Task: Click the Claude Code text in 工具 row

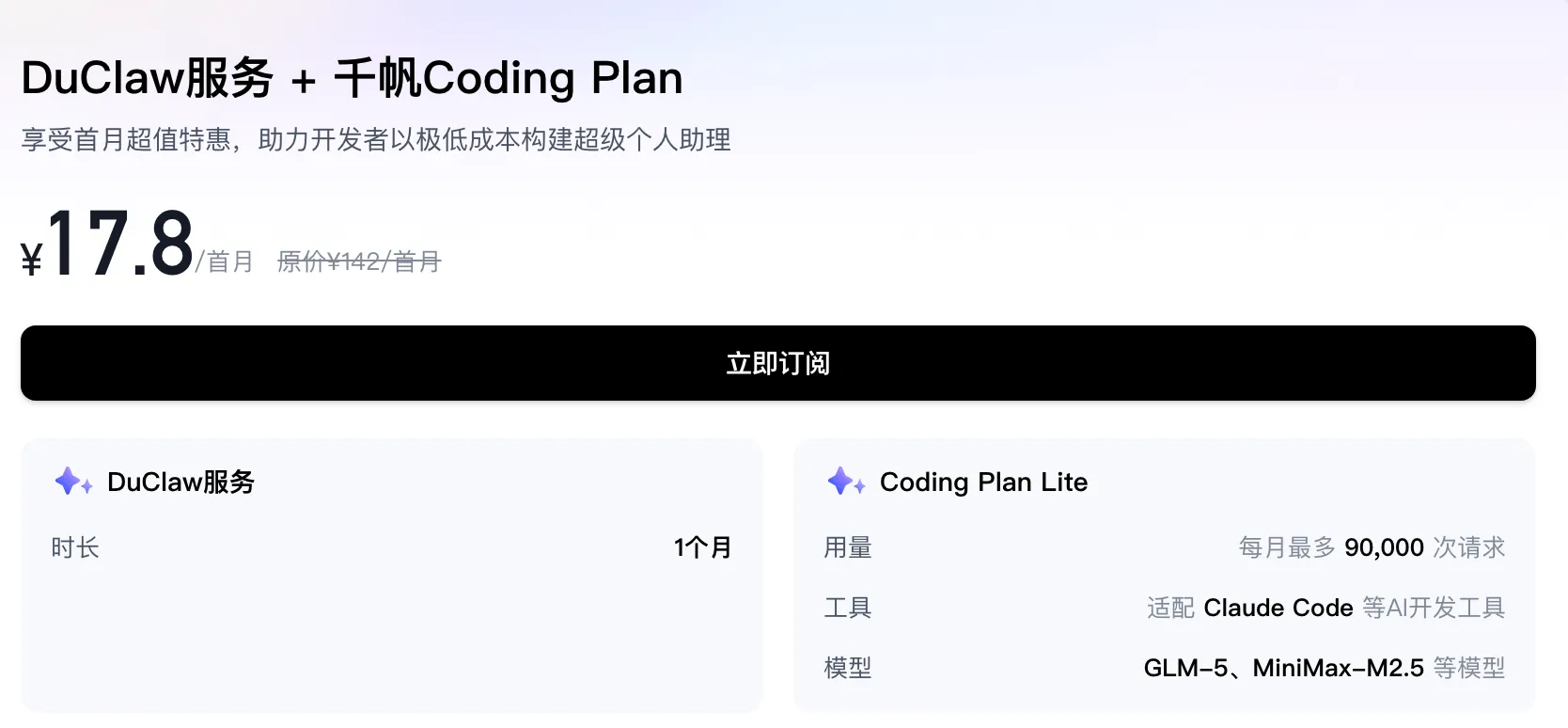Action: pos(1278,608)
